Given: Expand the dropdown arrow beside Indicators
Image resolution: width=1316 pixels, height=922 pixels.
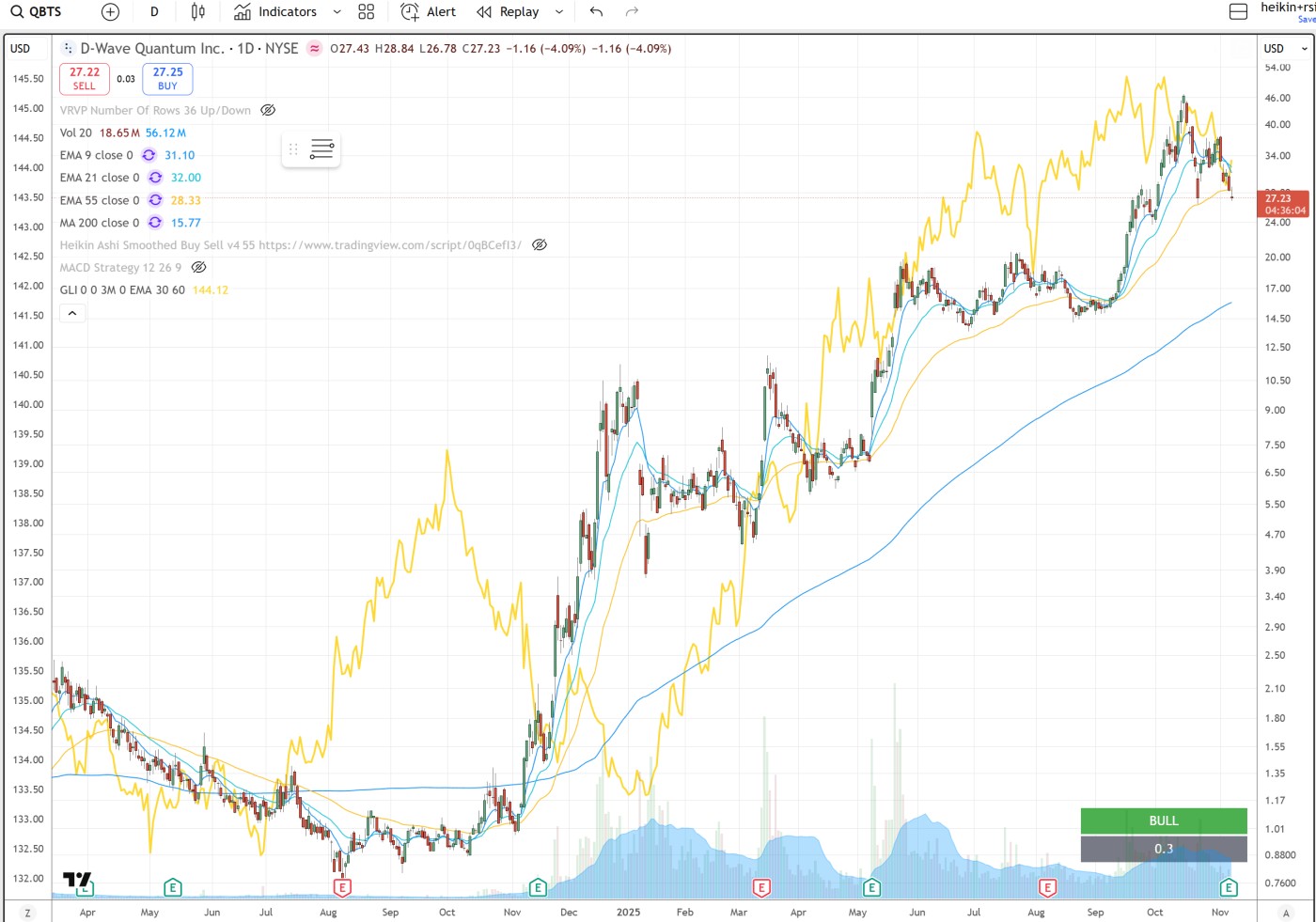Looking at the screenshot, I should (337, 12).
